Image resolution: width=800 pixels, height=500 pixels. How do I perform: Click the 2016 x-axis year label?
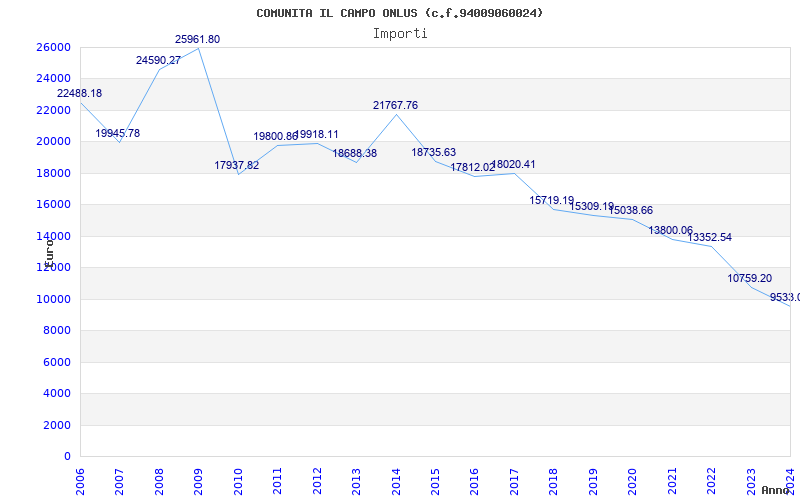(474, 481)
